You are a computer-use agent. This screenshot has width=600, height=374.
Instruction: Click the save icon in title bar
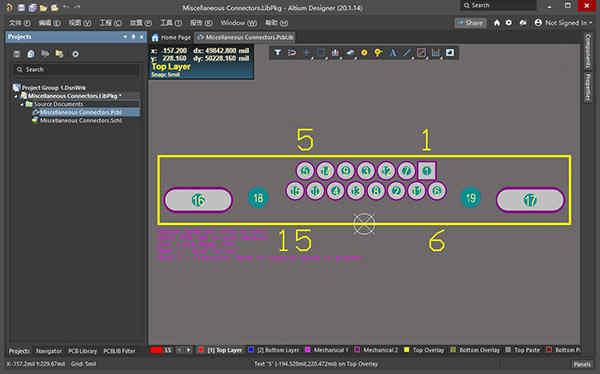point(21,7)
